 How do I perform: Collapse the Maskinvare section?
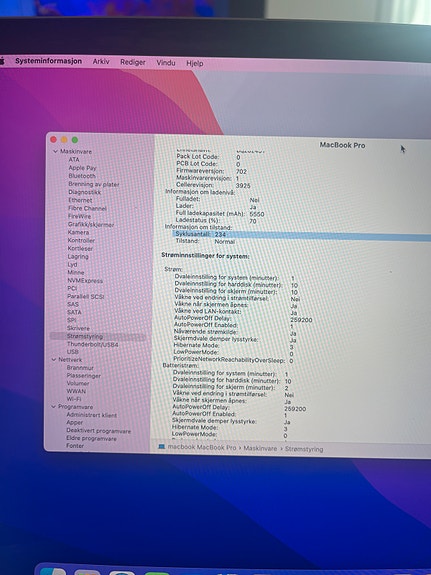[x=55, y=151]
